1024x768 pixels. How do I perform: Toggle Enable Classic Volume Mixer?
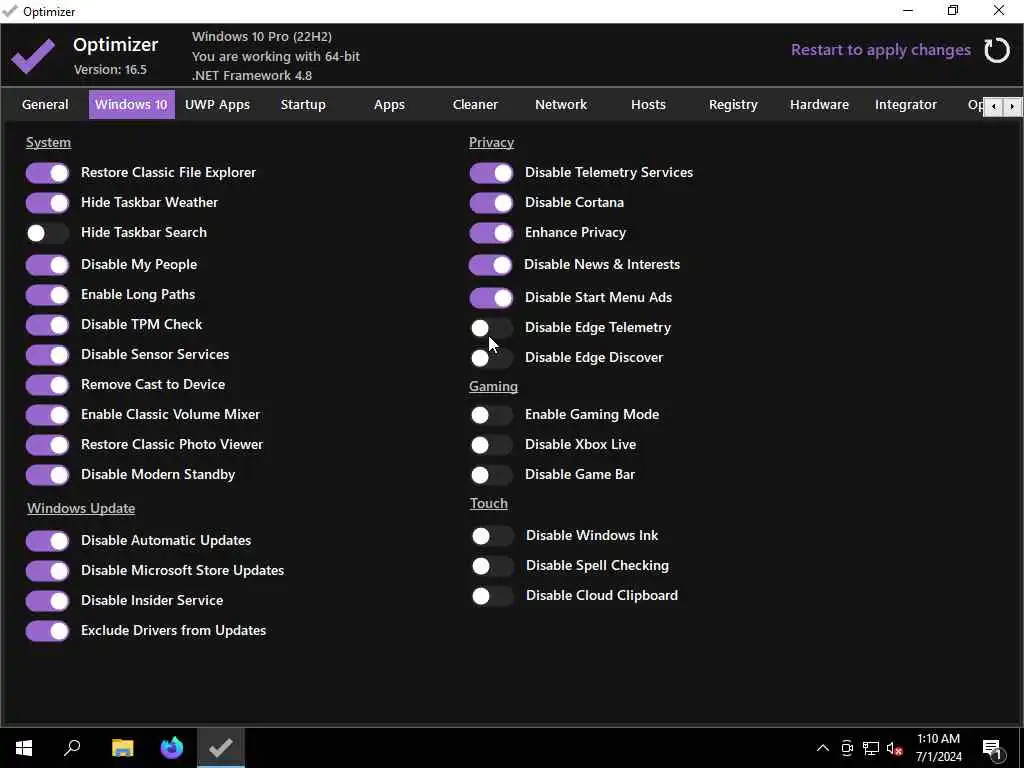(48, 415)
